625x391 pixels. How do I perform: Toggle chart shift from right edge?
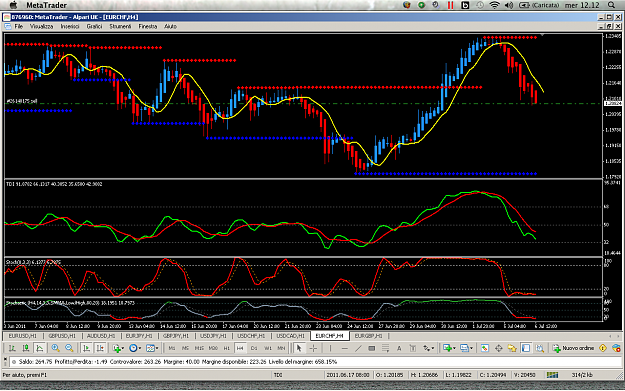(x=100, y=348)
